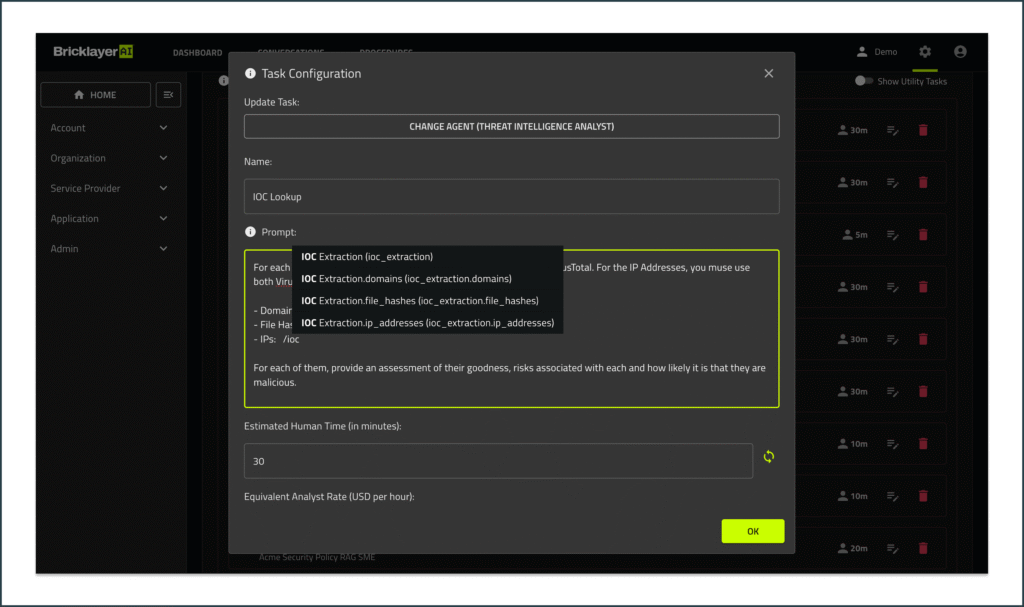Enable the Show Utility Tasks toggle
Viewport: 1024px width, 607px height.
862,81
